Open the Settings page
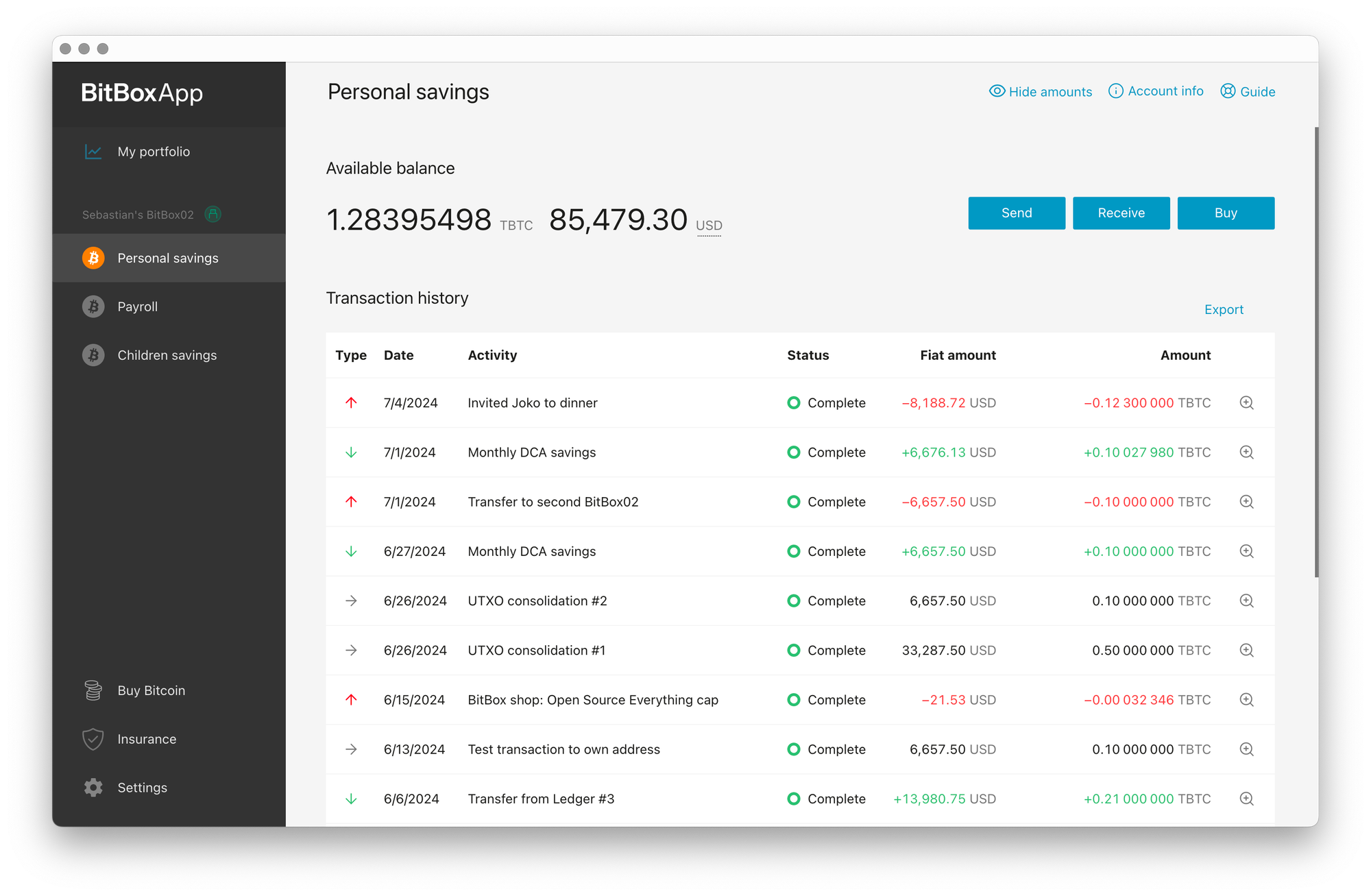This screenshot has height=896, width=1371. click(x=169, y=788)
